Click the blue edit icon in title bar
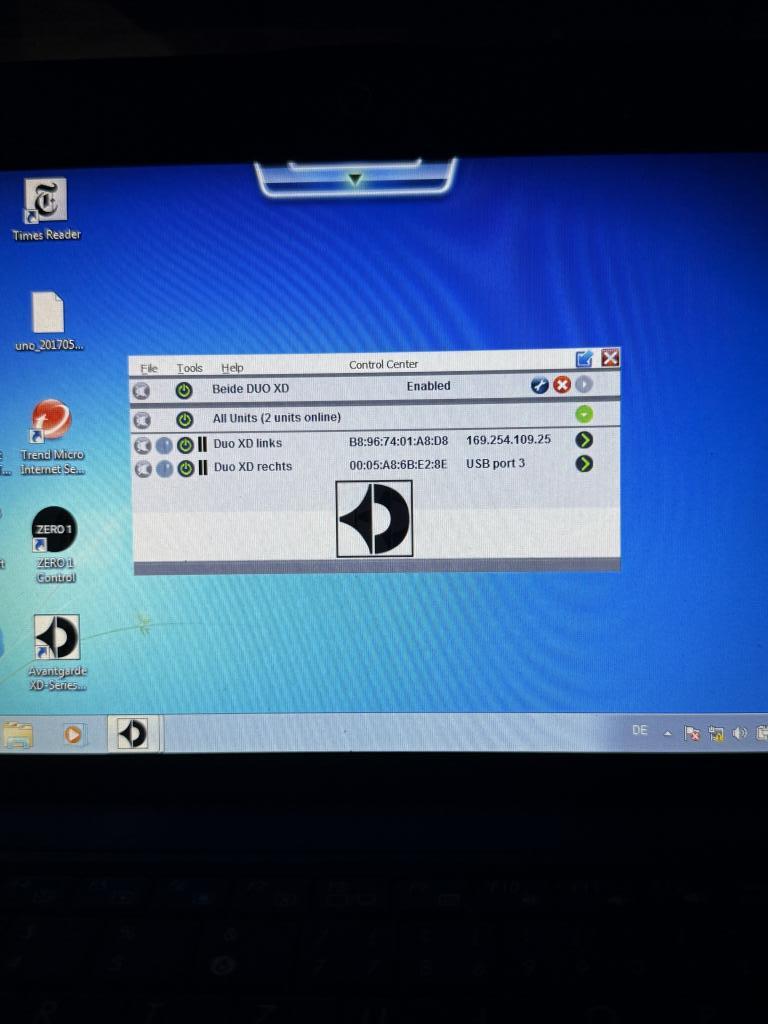Viewport: 768px width, 1024px height. click(585, 358)
